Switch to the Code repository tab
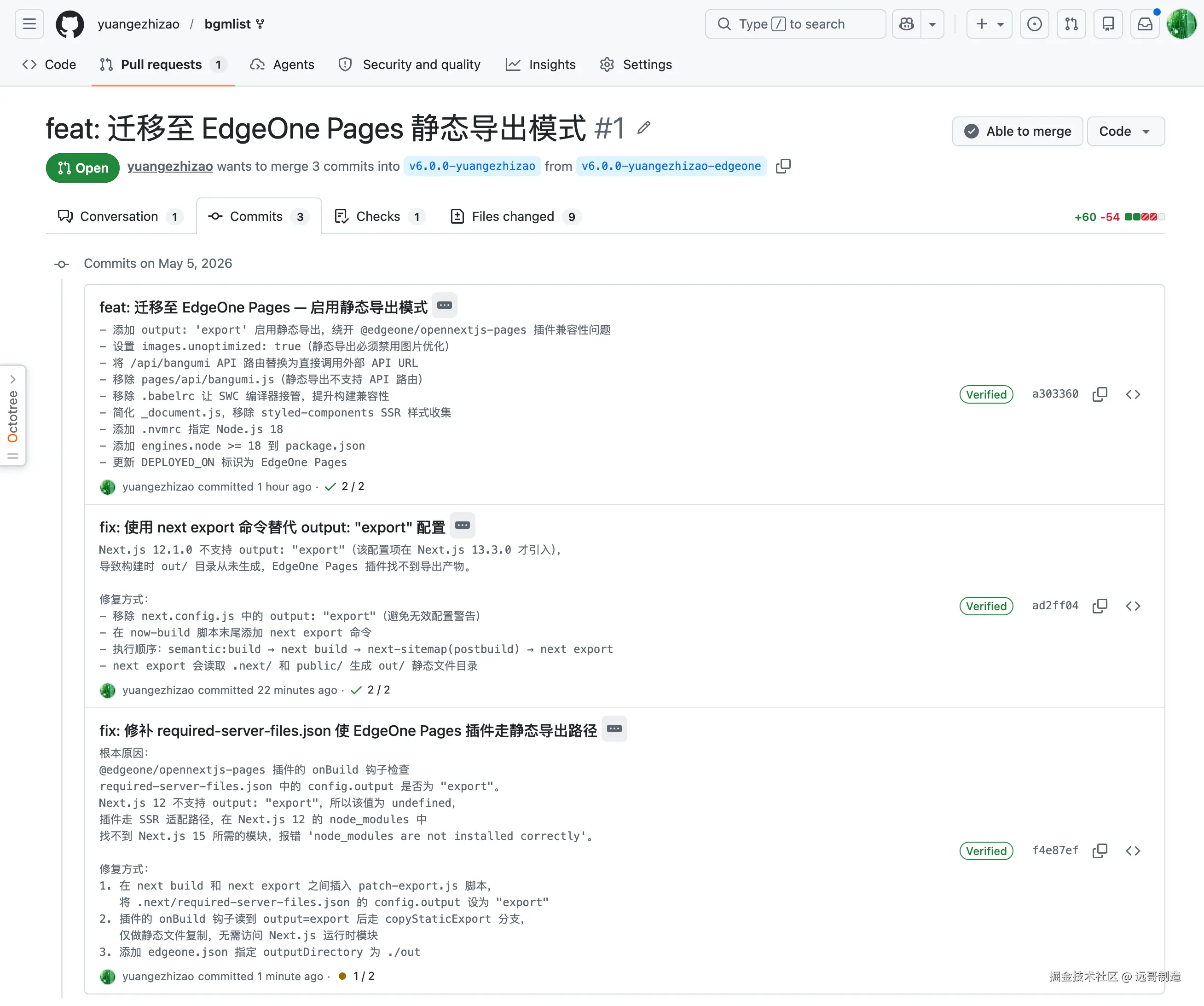Image resolution: width=1204 pixels, height=1006 pixels. 49,65
